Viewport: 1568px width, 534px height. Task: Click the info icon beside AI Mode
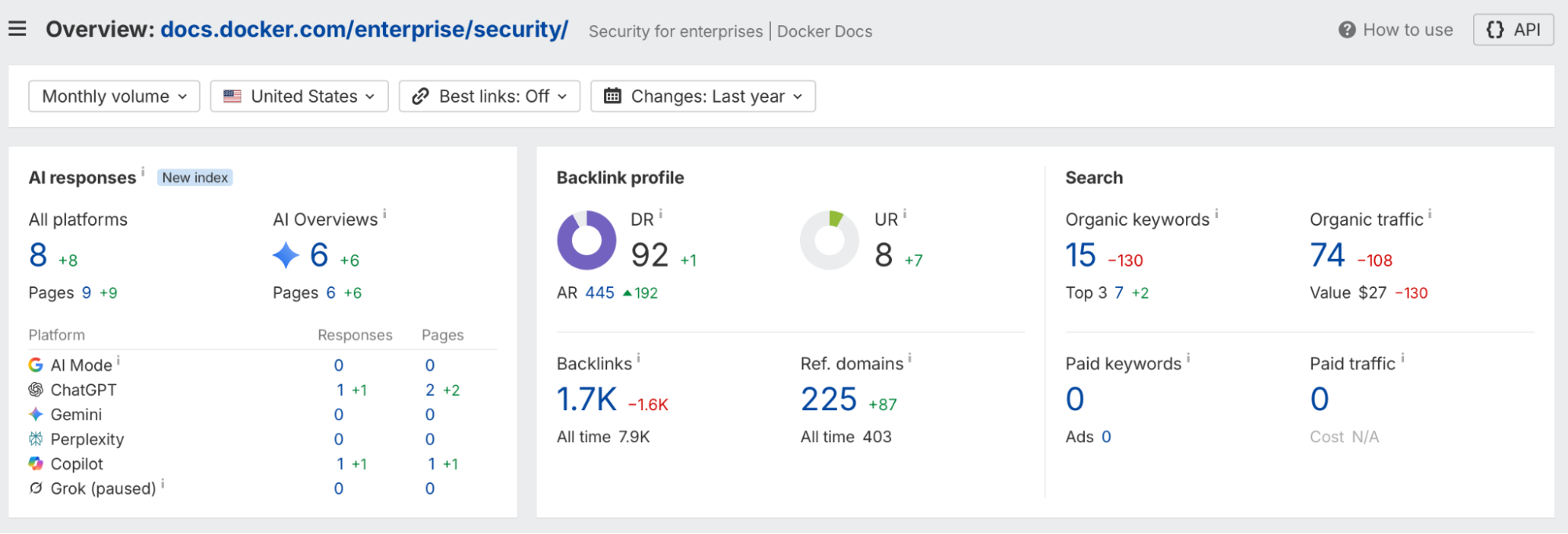coord(118,360)
